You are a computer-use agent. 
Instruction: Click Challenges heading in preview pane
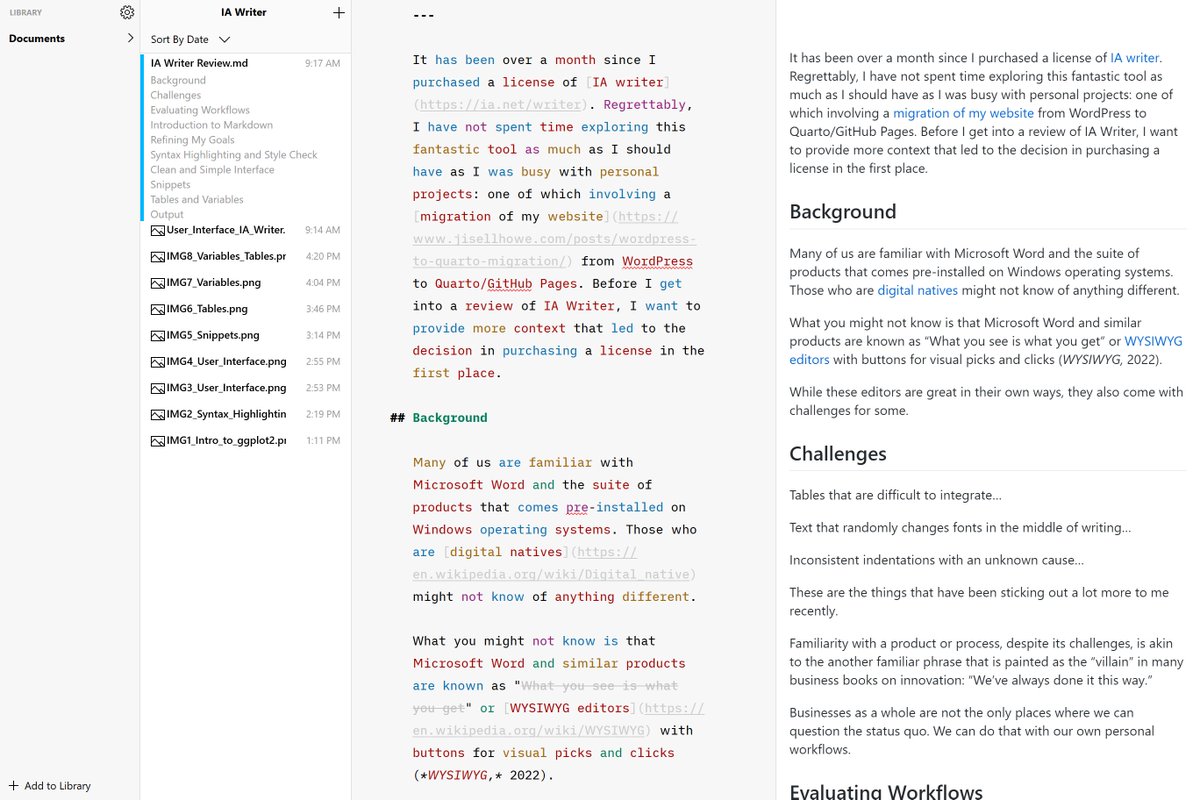pyautogui.click(x=838, y=453)
